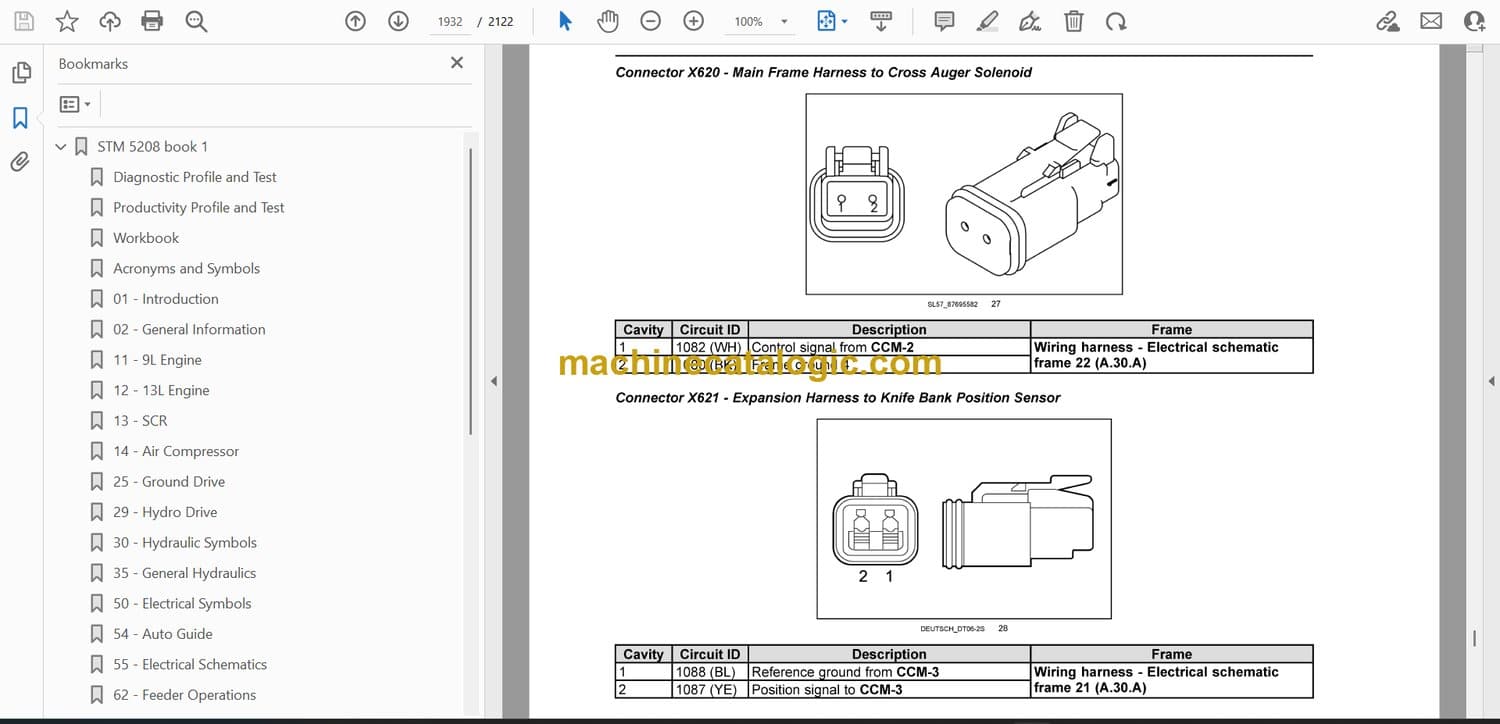The height and width of the screenshot is (724, 1500).
Task: Click the Print file icon
Action: (152, 21)
